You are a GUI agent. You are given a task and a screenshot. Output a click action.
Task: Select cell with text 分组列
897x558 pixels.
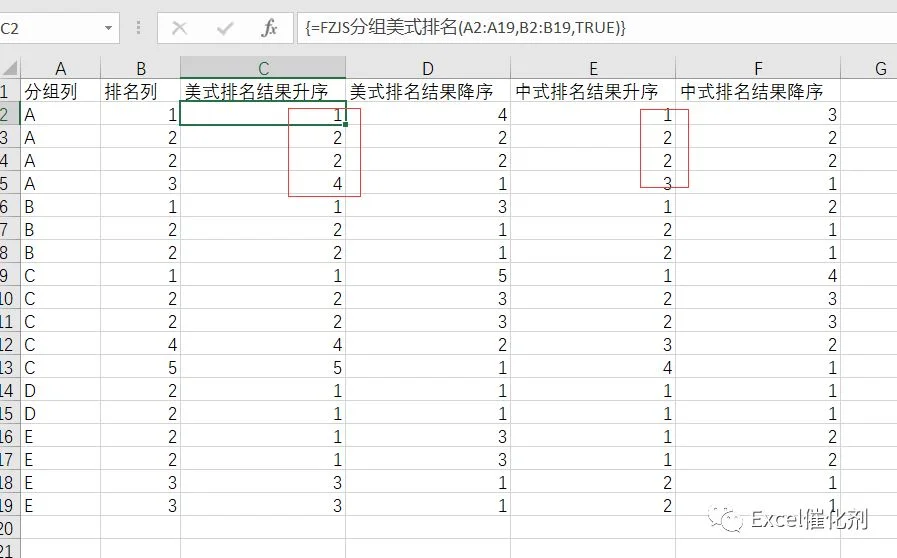click(x=61, y=91)
